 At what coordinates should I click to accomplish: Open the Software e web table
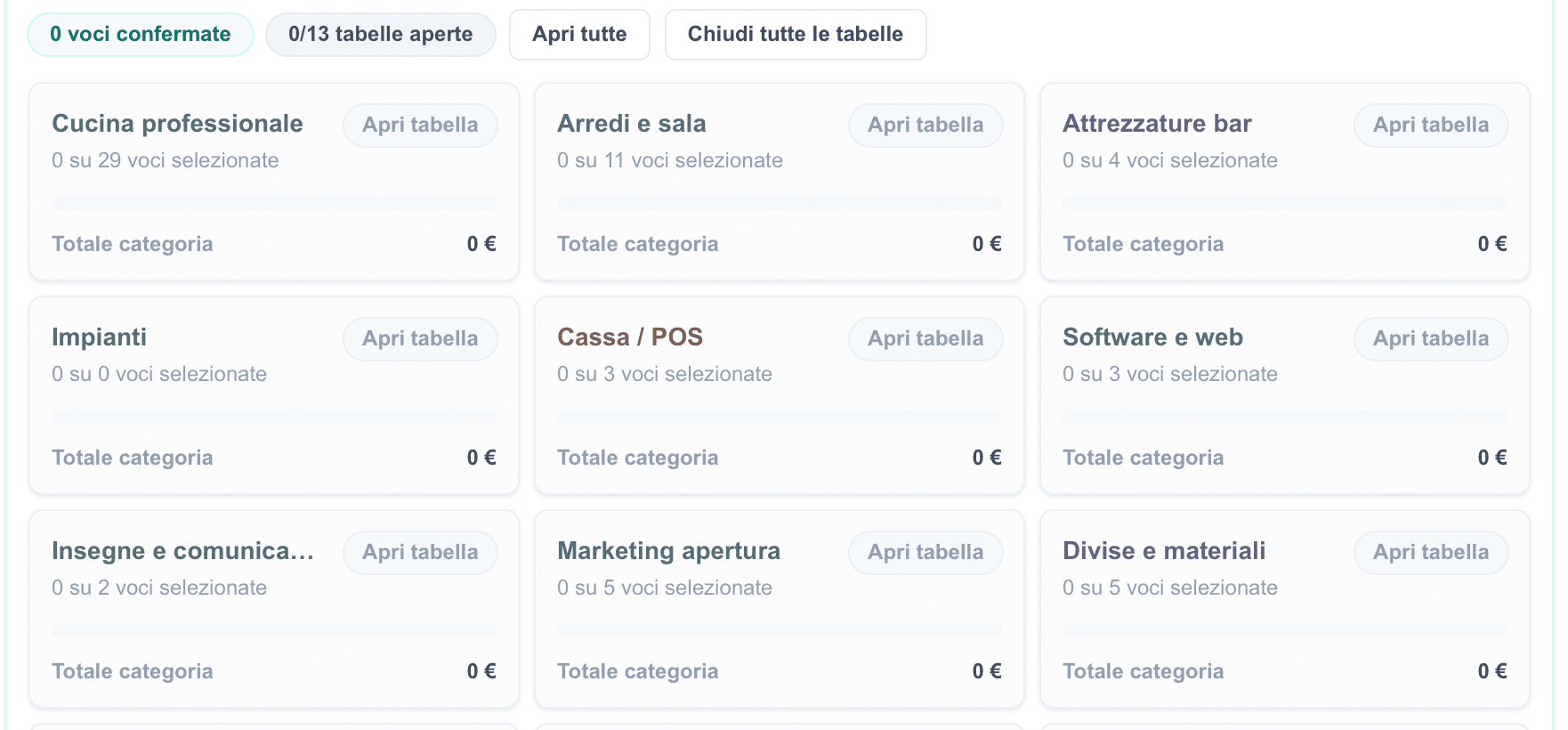(1431, 339)
